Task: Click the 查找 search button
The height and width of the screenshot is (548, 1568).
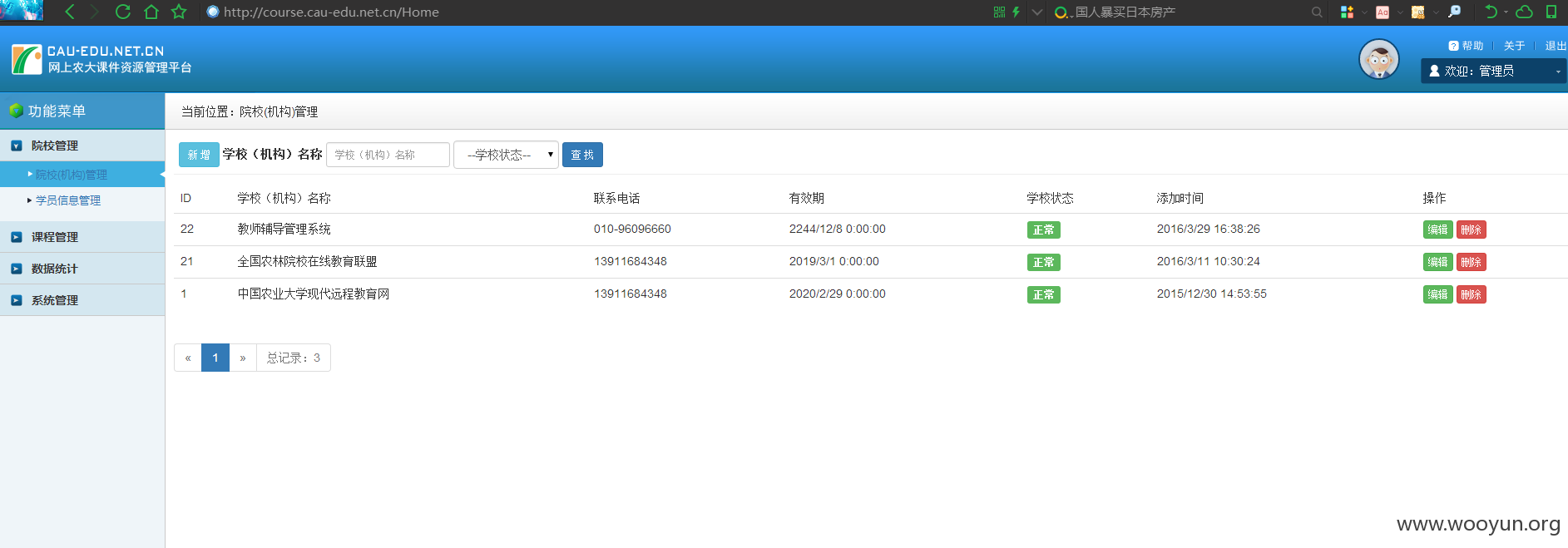Action: pos(582,155)
